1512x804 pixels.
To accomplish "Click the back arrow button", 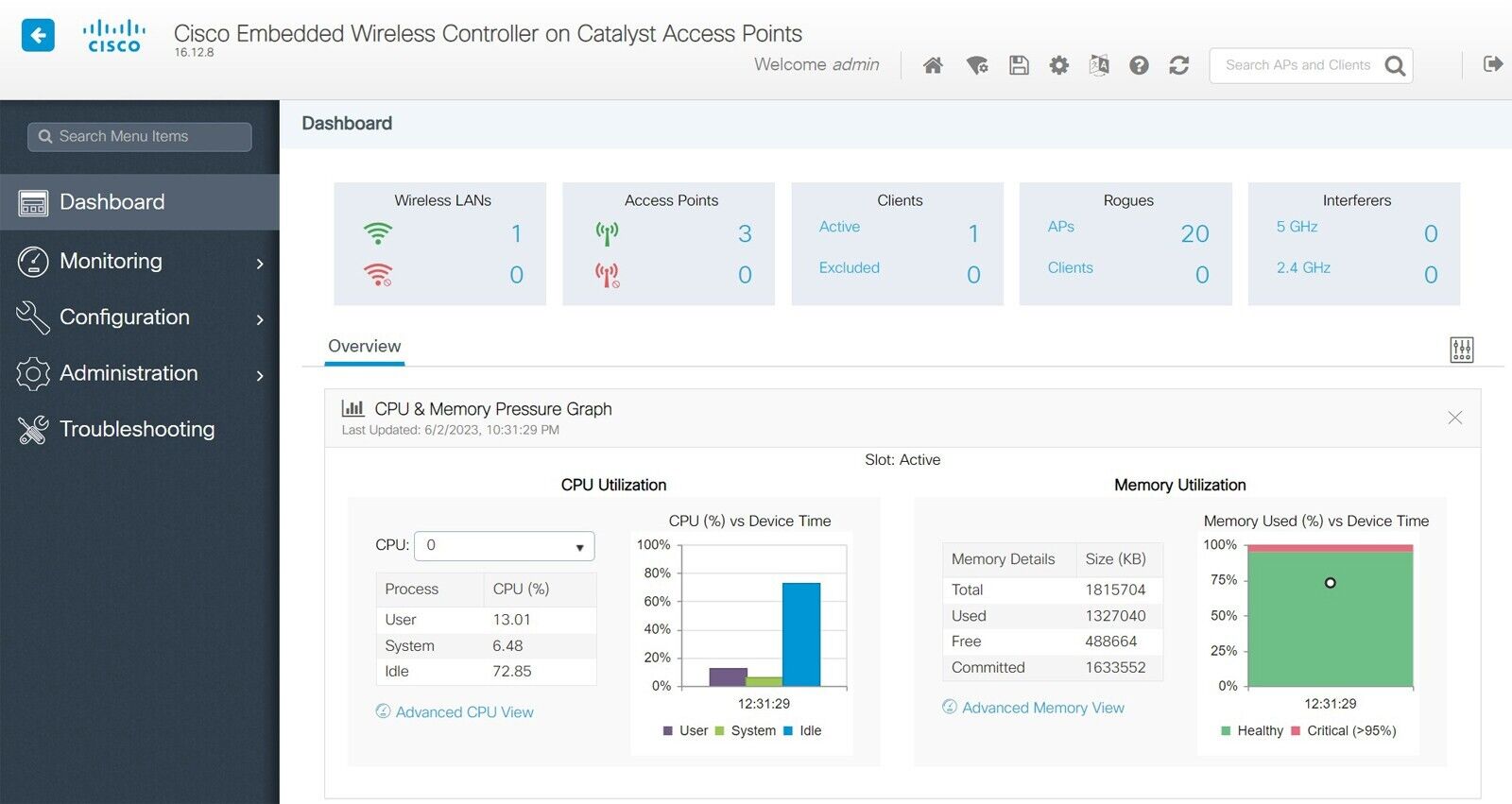I will point(38,36).
